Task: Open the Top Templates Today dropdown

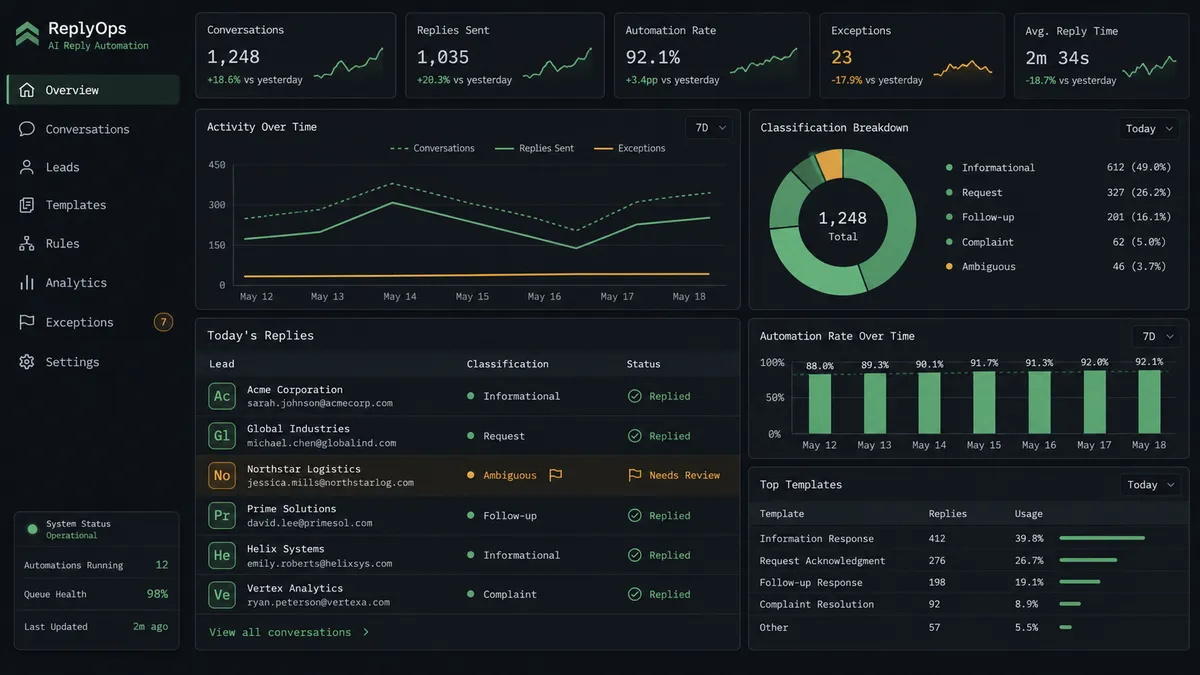Action: point(1148,485)
